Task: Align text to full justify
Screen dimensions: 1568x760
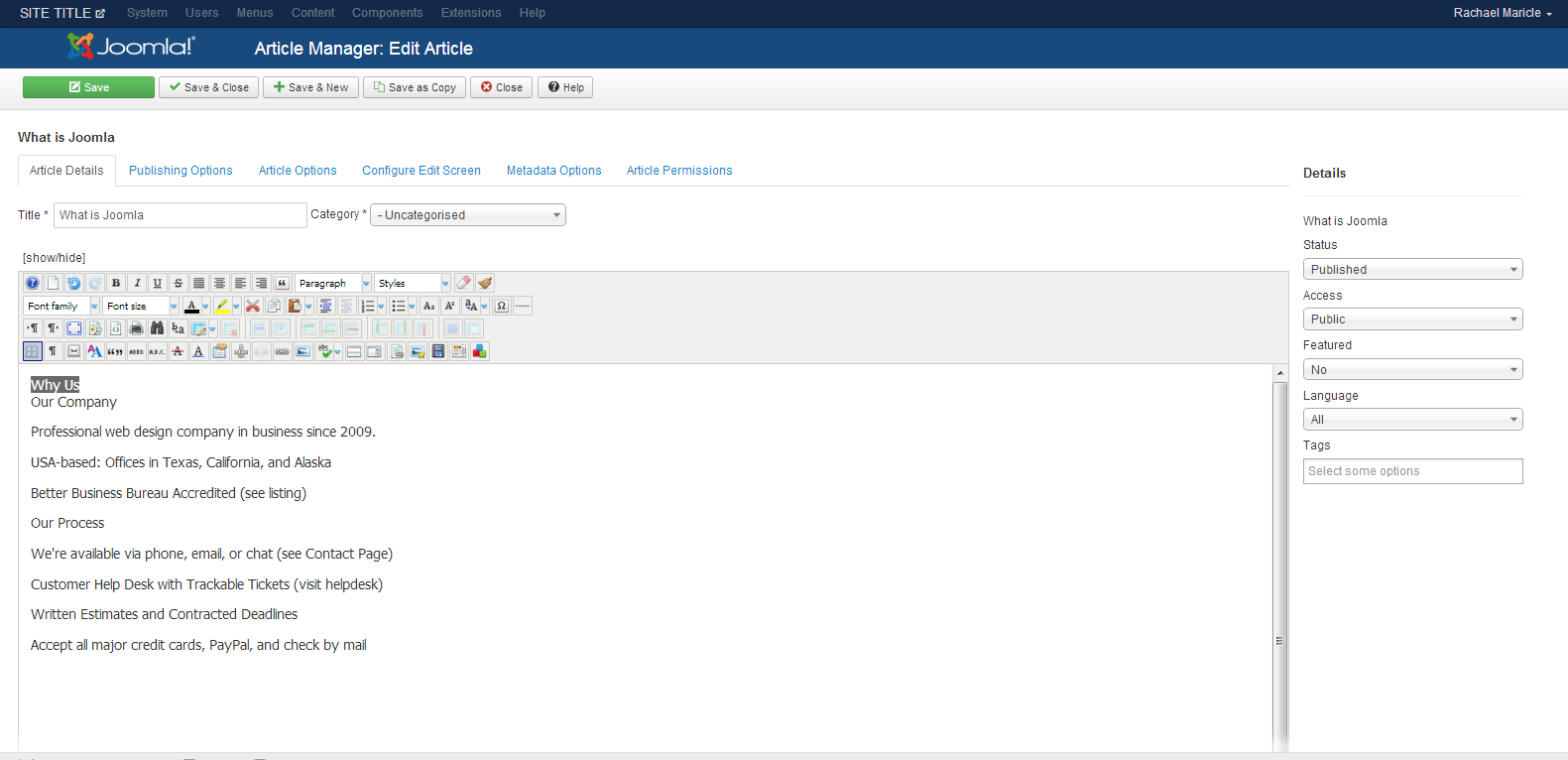Action: (x=199, y=283)
